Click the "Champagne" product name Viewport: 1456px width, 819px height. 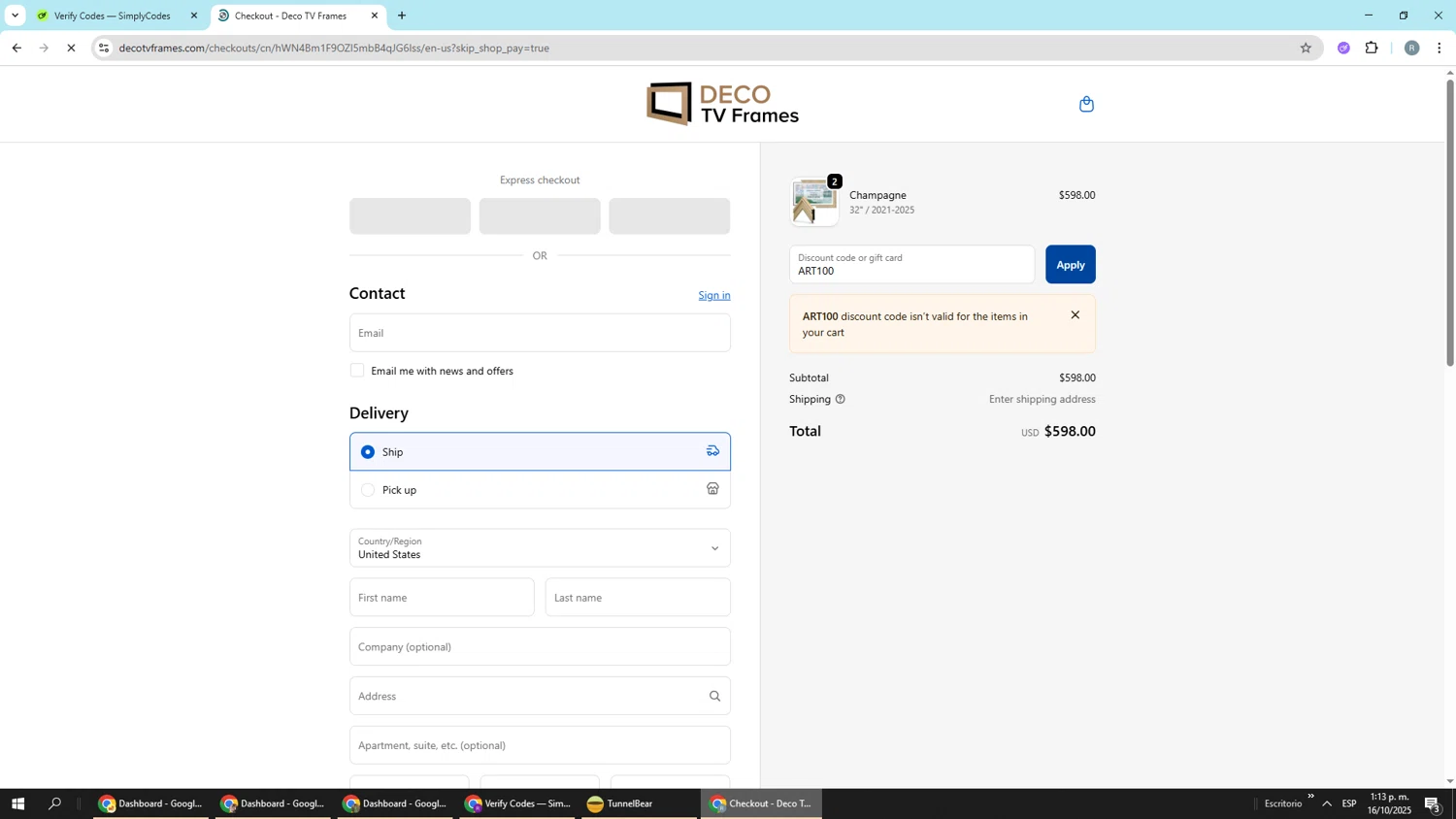coord(877,195)
